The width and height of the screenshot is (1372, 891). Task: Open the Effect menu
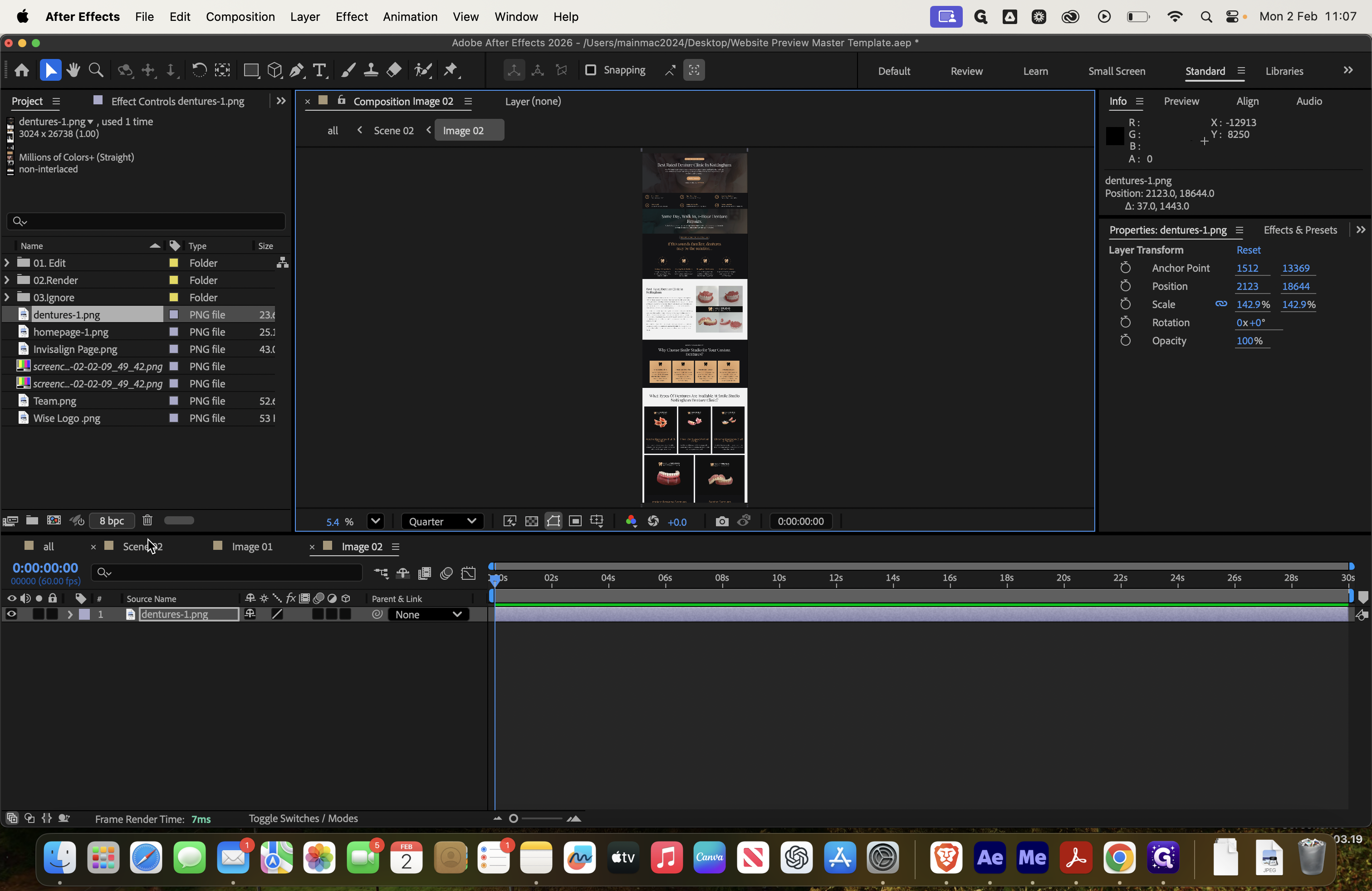point(351,17)
